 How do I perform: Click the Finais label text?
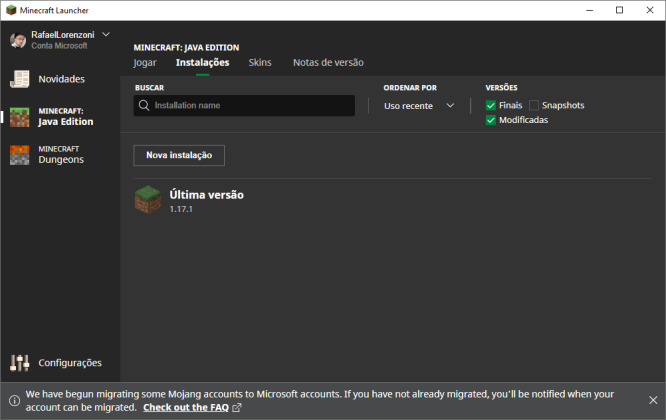(511, 105)
